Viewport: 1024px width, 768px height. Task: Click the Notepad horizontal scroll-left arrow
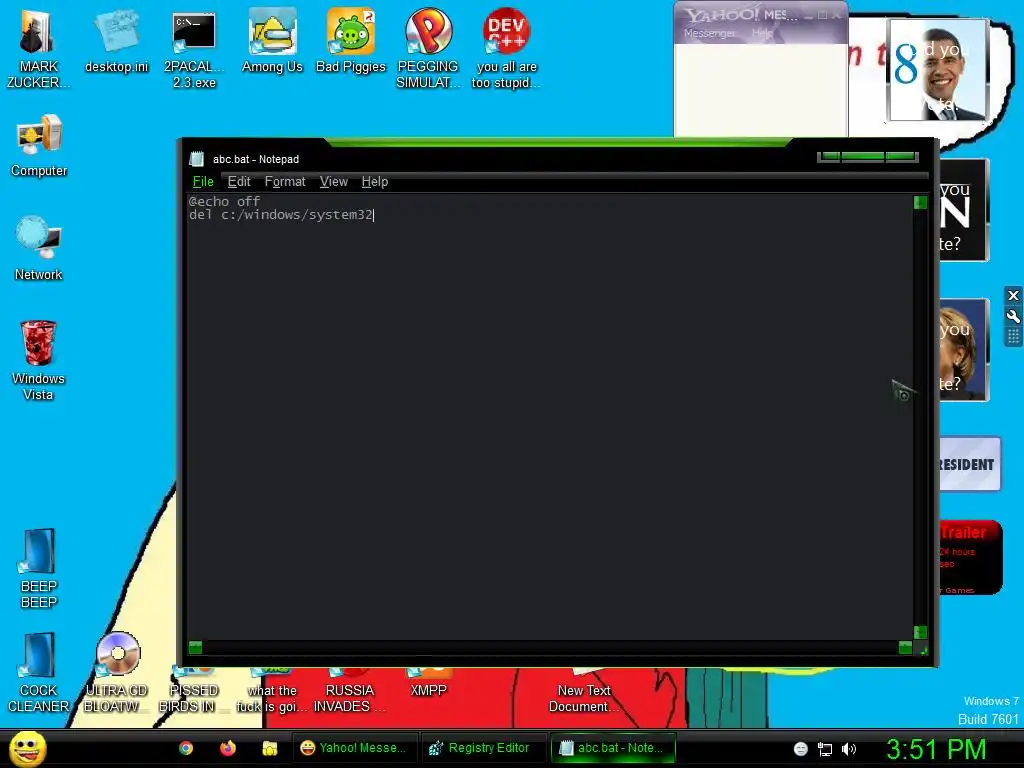(195, 647)
